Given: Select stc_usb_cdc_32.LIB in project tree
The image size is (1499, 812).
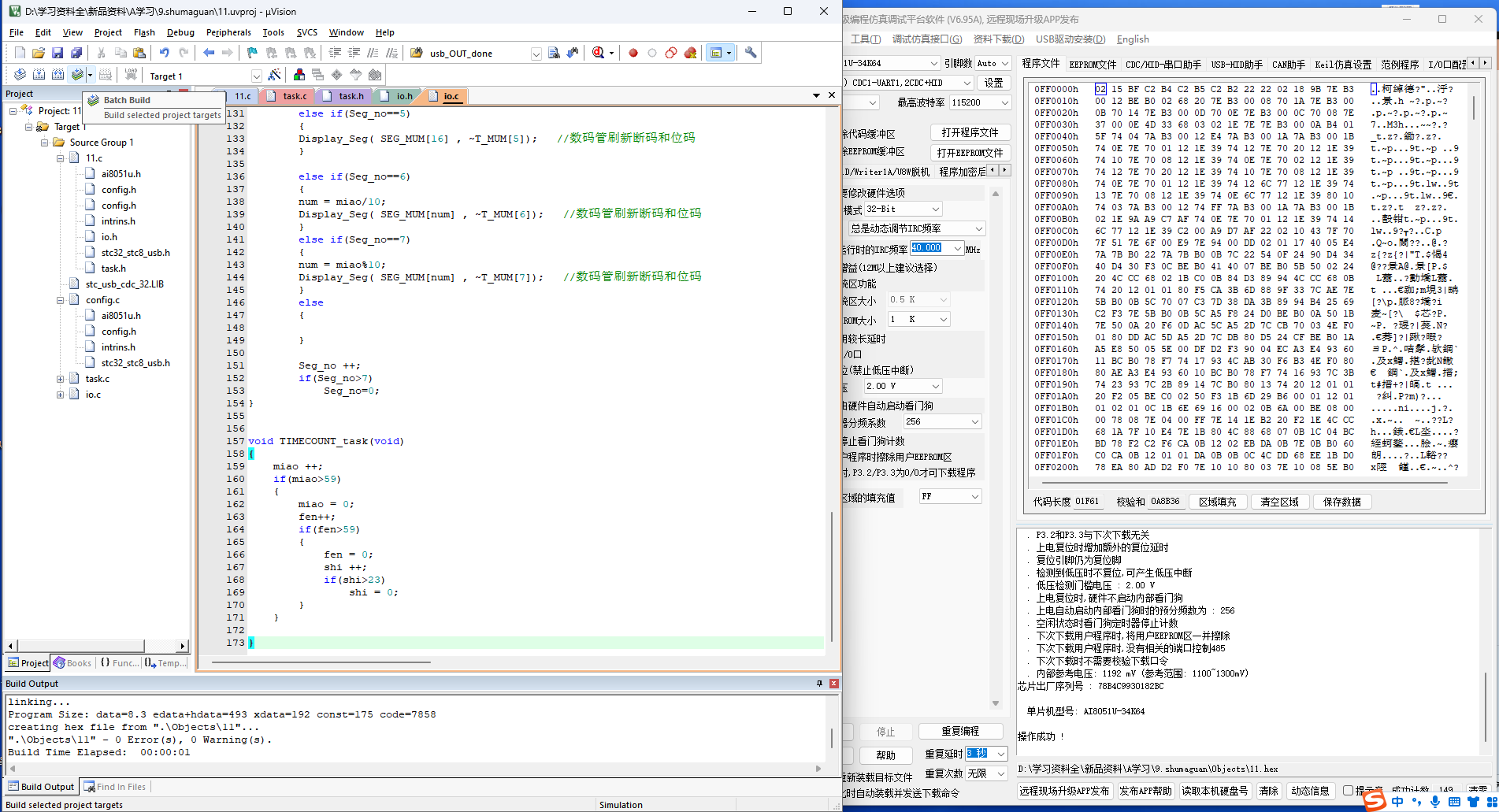Looking at the screenshot, I should (124, 284).
